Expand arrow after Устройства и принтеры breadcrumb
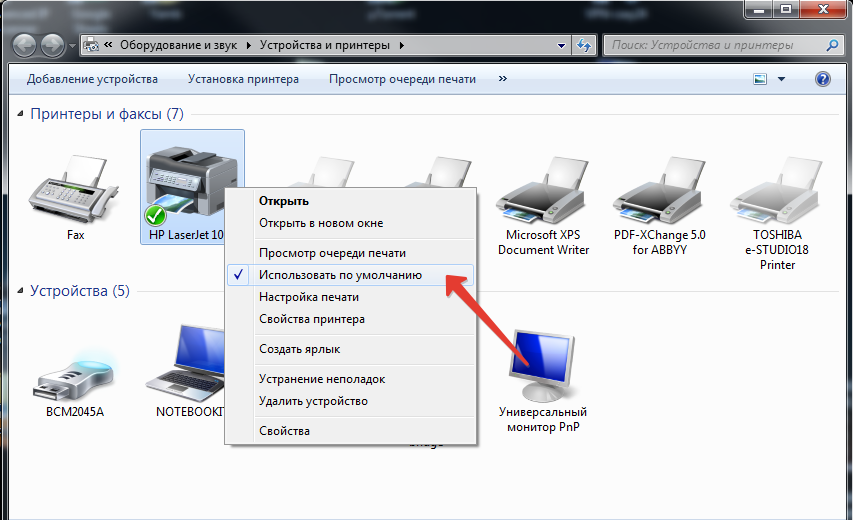Image resolution: width=853 pixels, height=520 pixels. click(401, 46)
